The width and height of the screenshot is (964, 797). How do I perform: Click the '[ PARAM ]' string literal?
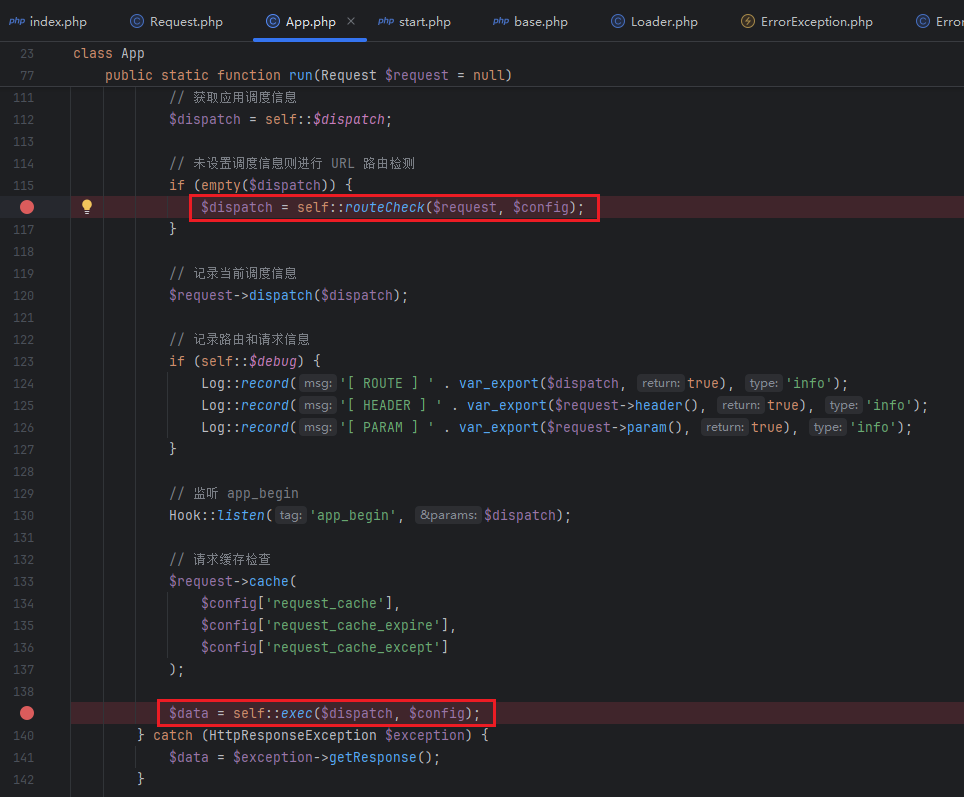387,427
